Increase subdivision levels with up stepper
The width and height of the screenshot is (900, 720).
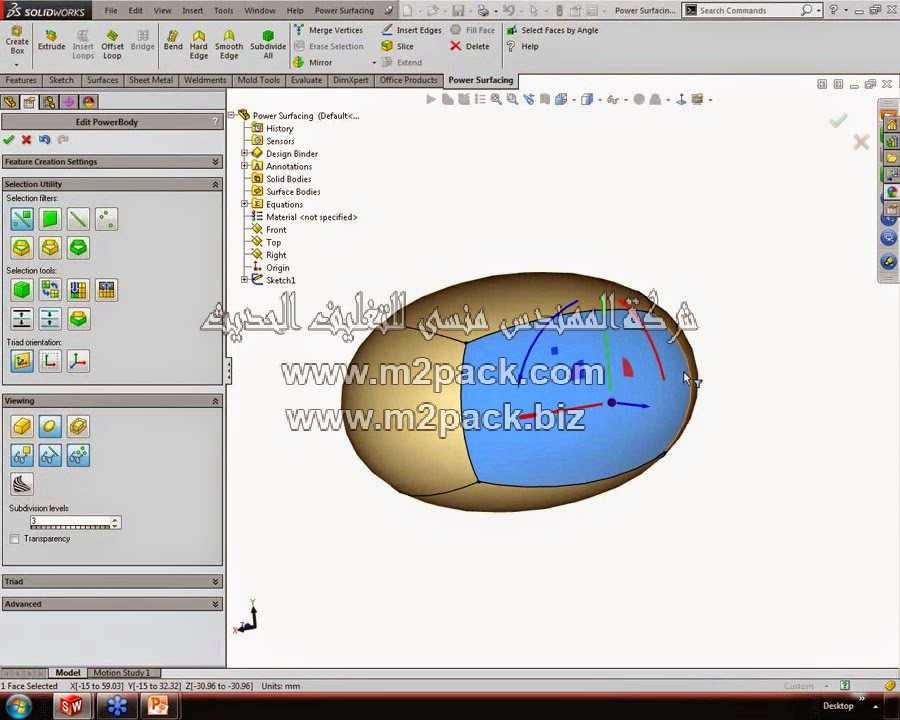pos(115,519)
